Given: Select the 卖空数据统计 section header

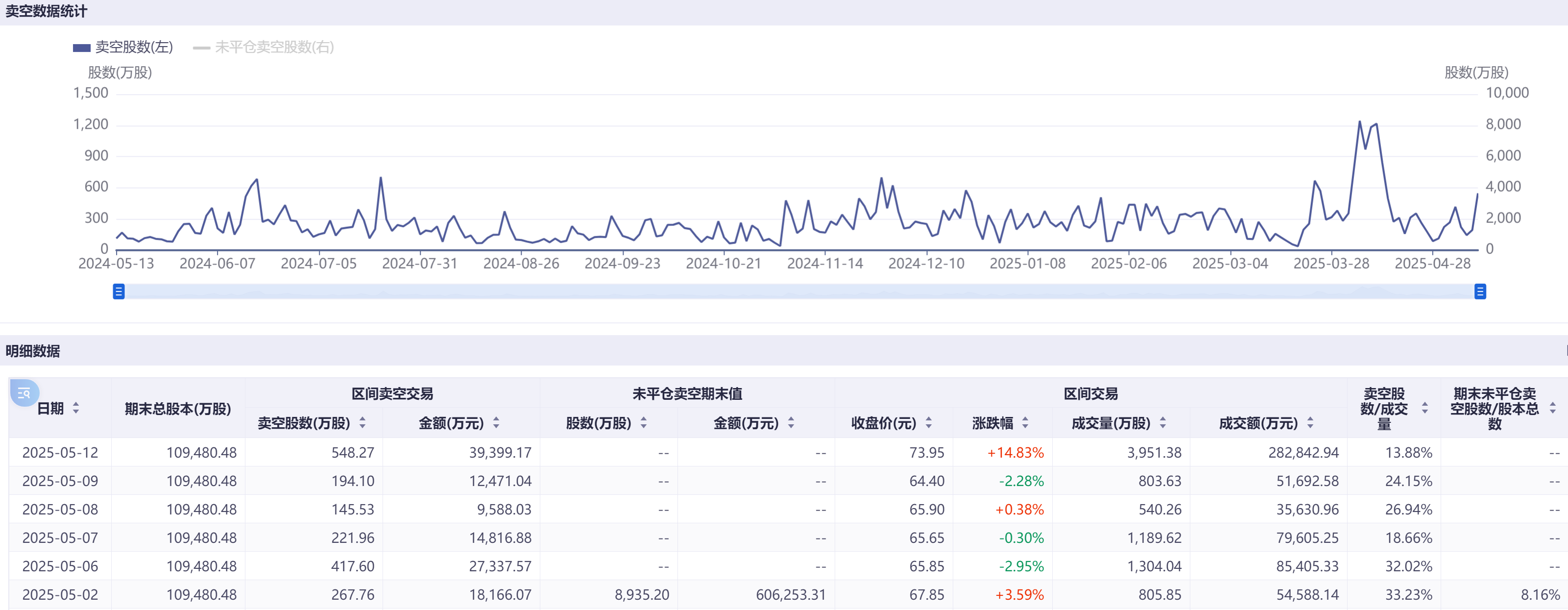Looking at the screenshot, I should 46,10.
